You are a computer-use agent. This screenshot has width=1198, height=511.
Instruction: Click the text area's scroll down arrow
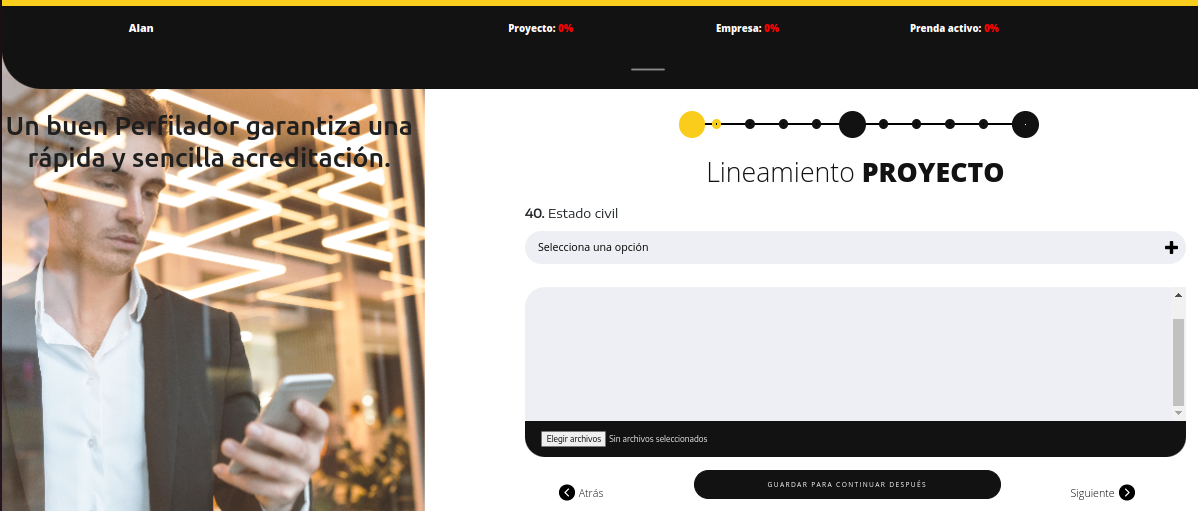pyautogui.click(x=1178, y=412)
